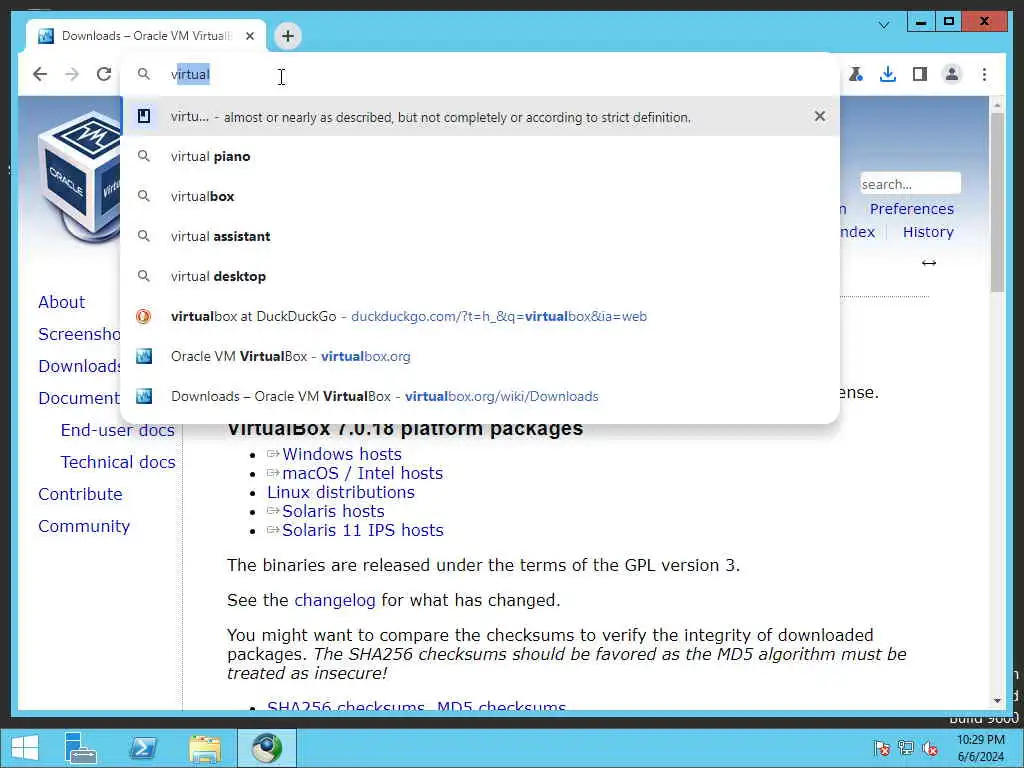The width and height of the screenshot is (1024, 768).
Task: Launch PowerShell from the taskbar
Action: (143, 748)
